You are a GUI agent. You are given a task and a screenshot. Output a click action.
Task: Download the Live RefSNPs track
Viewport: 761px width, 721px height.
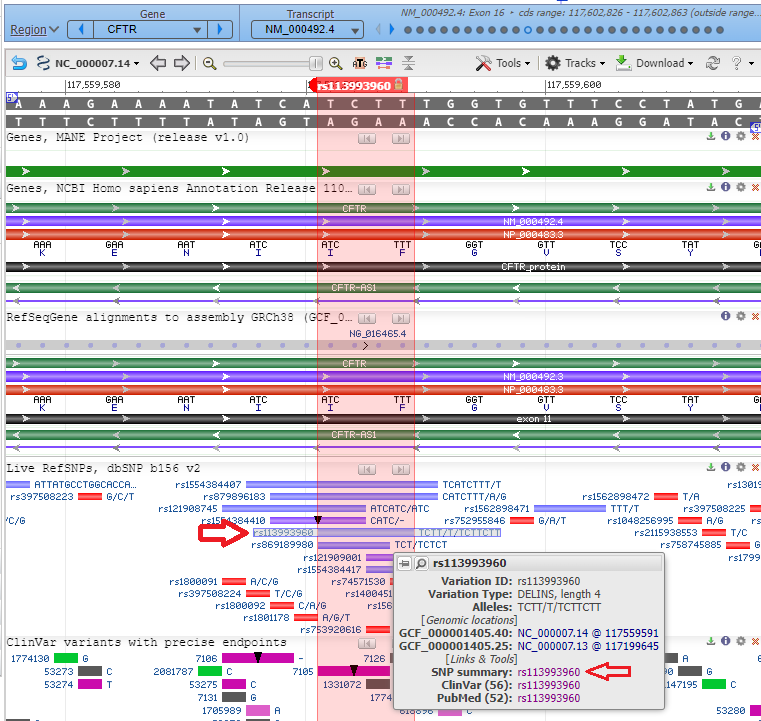(x=711, y=467)
